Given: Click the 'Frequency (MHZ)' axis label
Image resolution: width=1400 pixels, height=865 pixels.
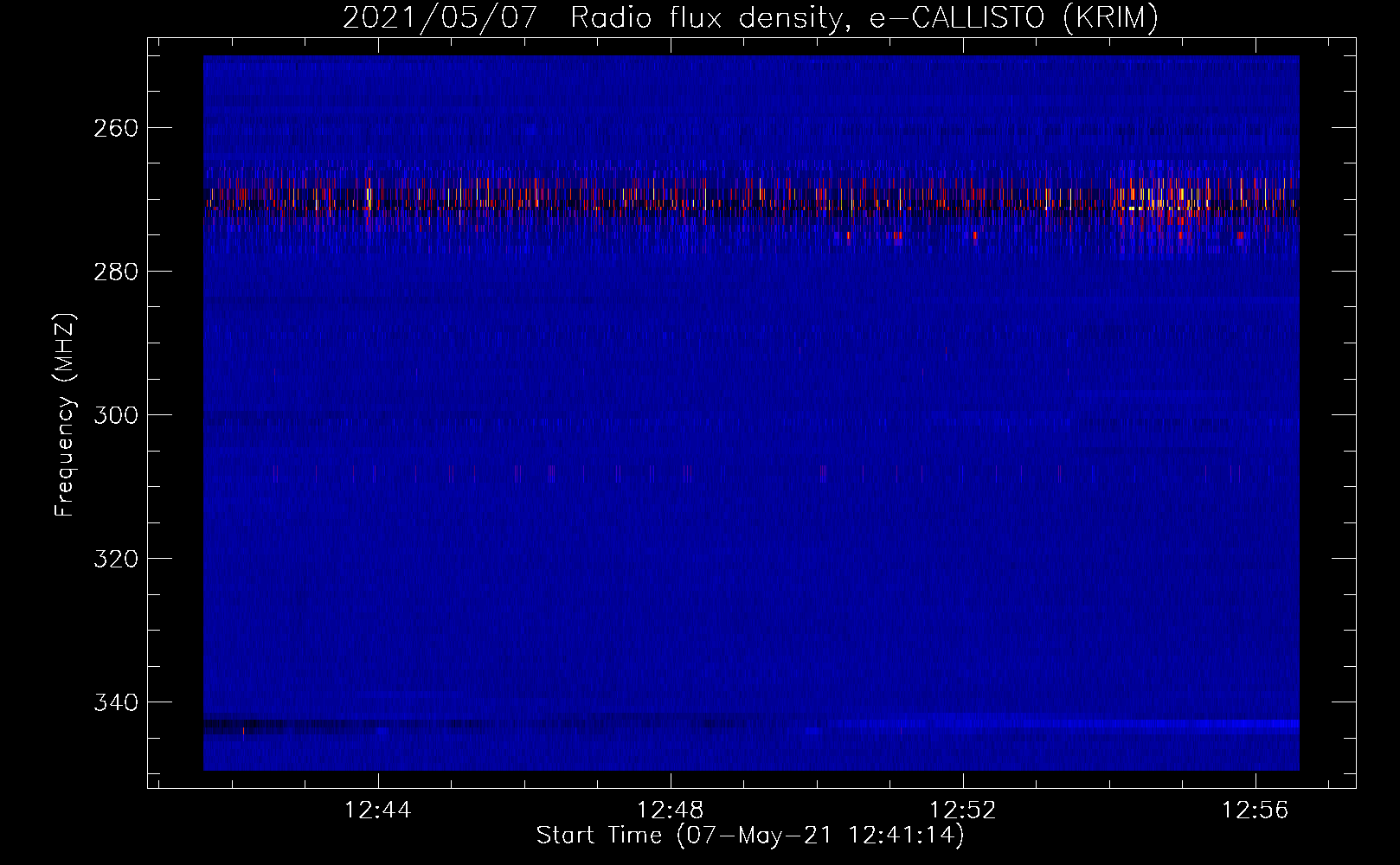Looking at the screenshot, I should point(66,414).
